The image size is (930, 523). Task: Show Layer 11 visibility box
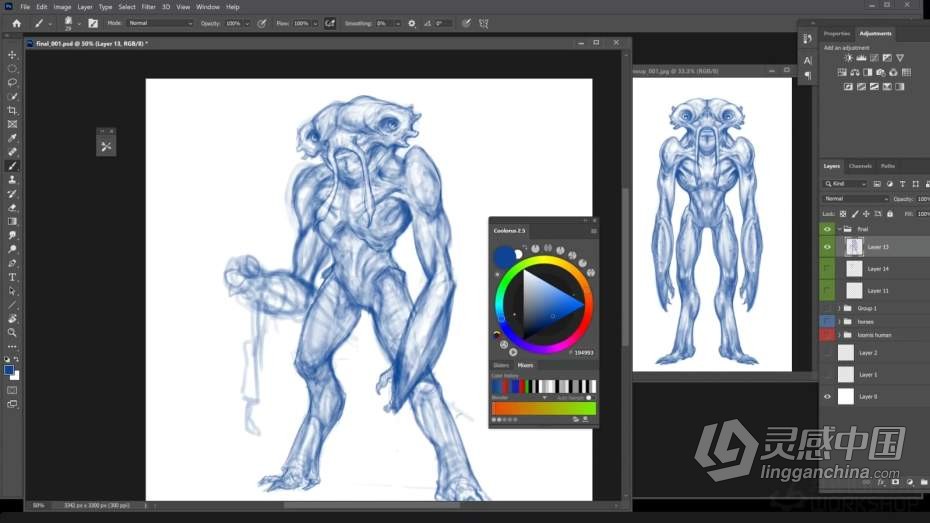pos(827,291)
